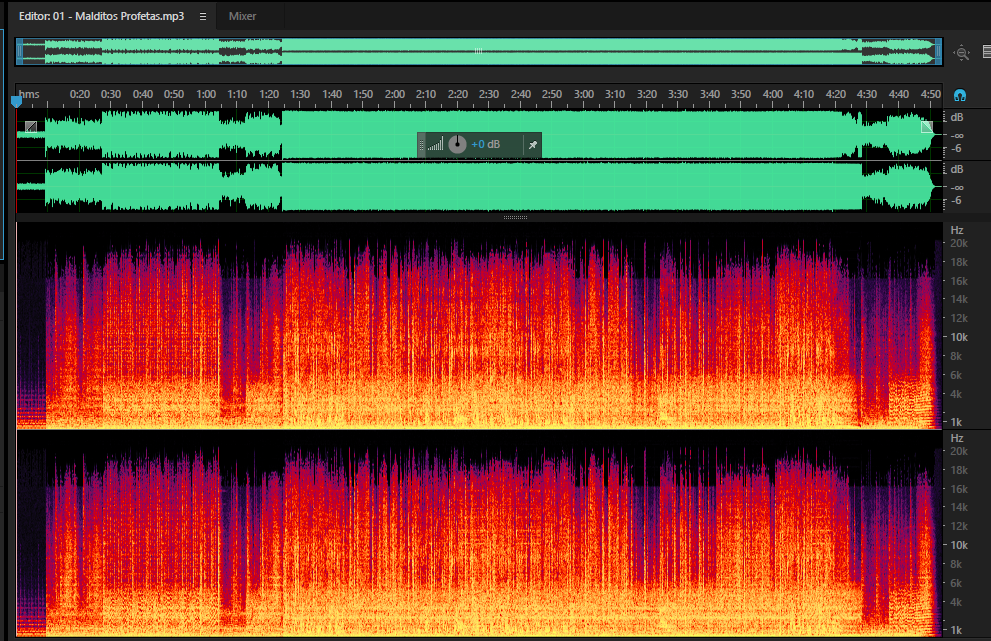Click the 1:30 mark on the ruler
Image resolution: width=991 pixels, height=641 pixels.
pos(300,94)
